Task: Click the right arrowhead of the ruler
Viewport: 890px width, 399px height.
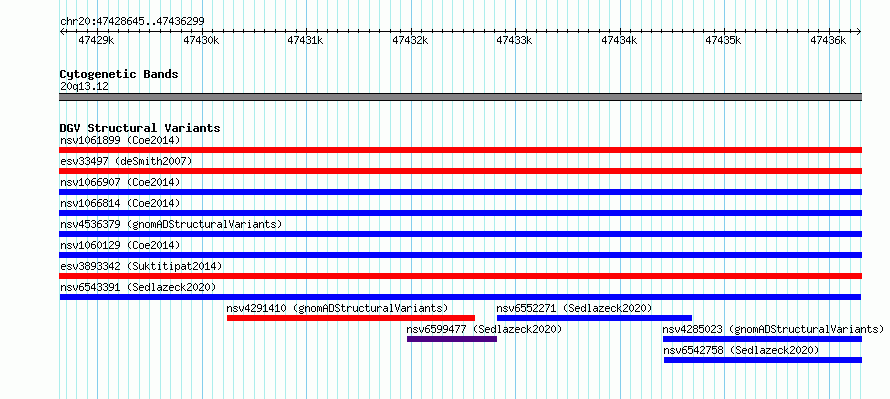Action: point(859,32)
